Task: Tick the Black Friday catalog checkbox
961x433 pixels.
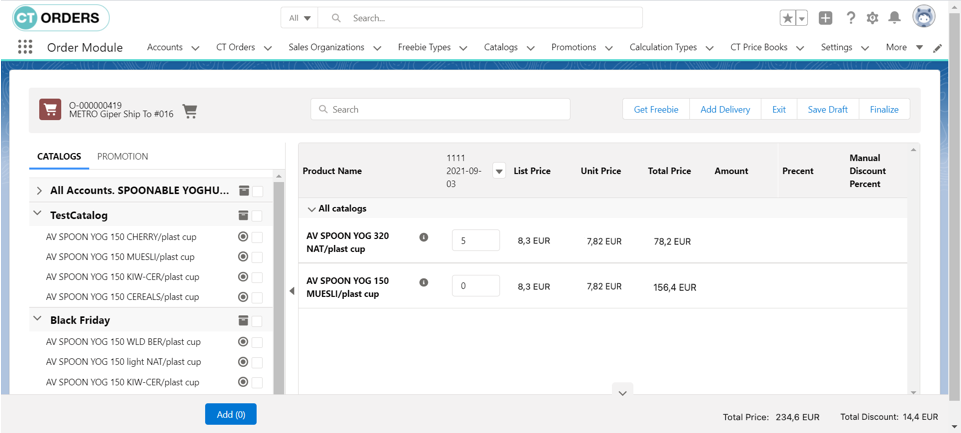Action: (x=257, y=321)
